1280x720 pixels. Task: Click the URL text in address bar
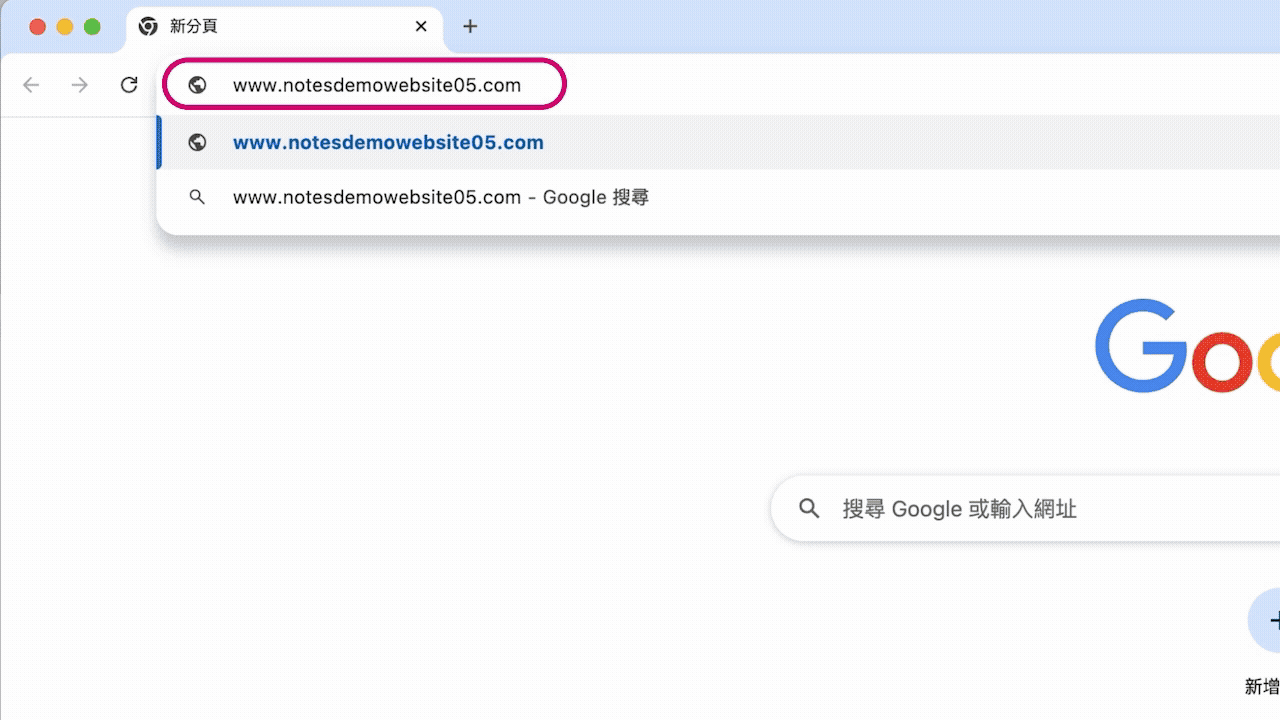pyautogui.click(x=377, y=85)
